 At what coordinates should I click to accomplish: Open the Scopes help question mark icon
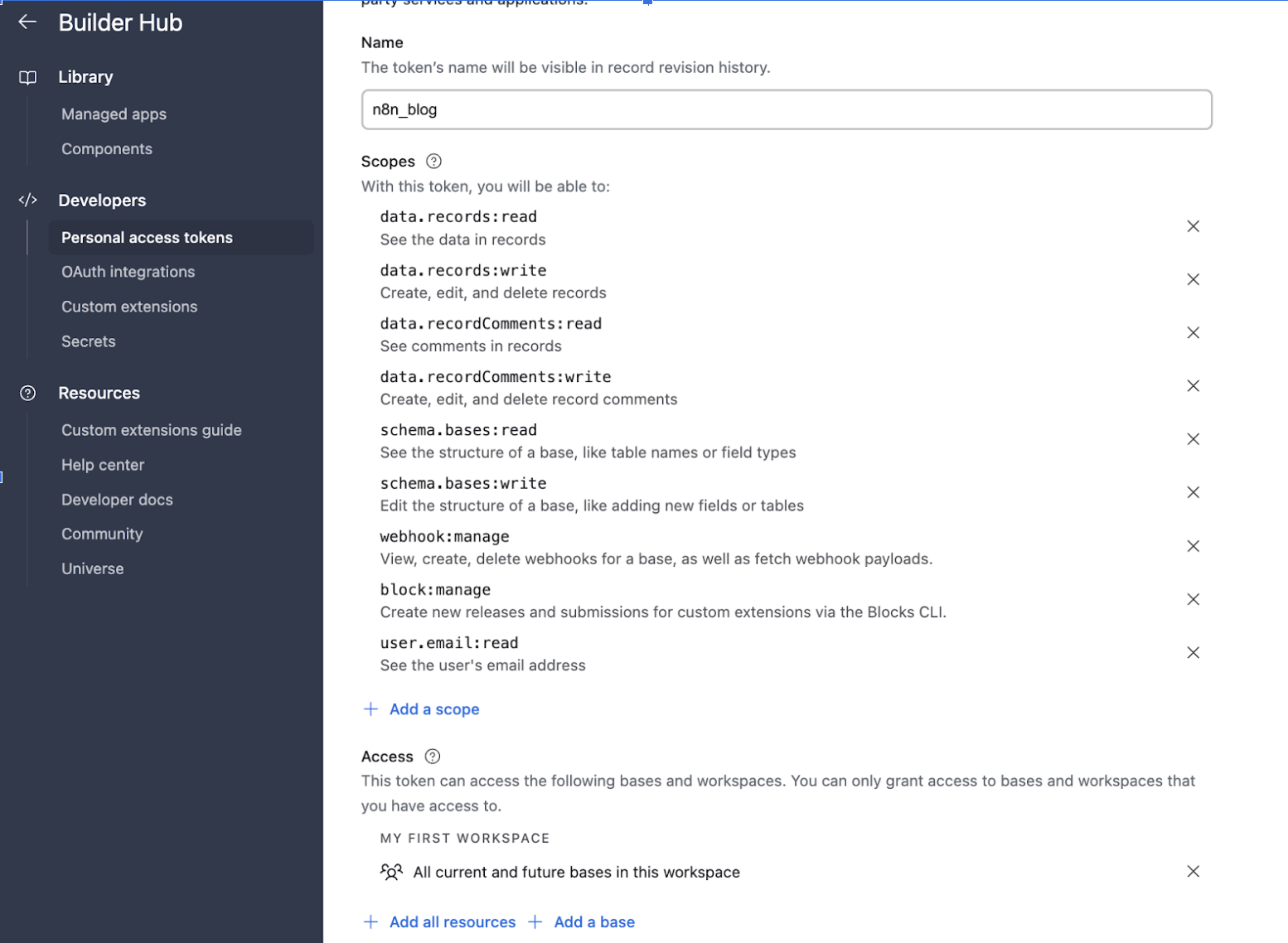point(433,162)
